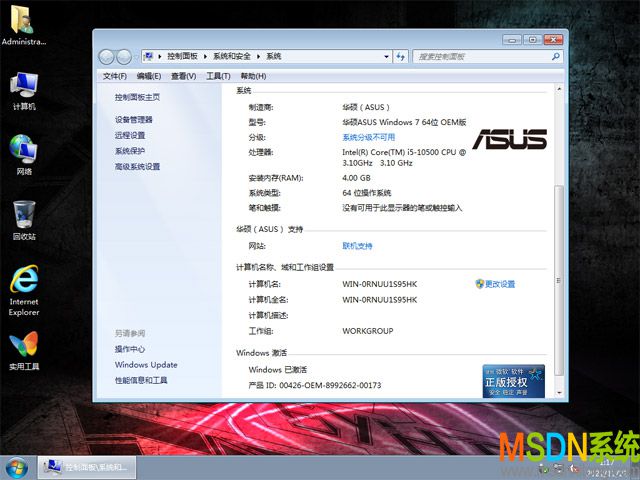
Task: Select the WORKGROUP value
Action: point(368,331)
